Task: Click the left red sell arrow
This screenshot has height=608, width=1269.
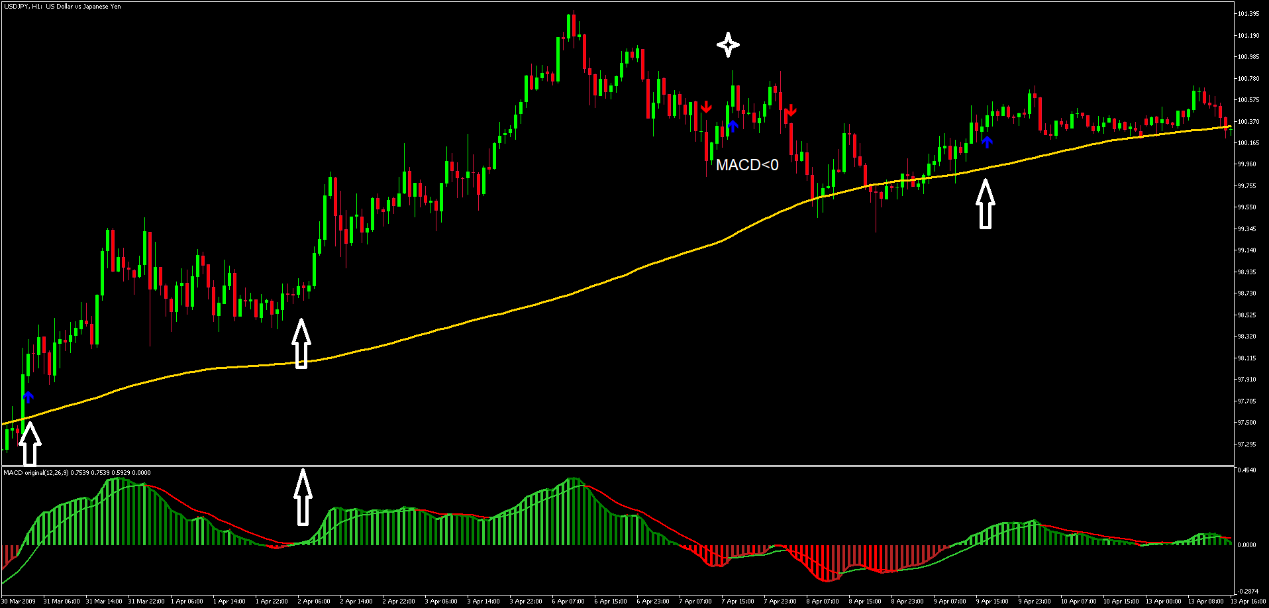Action: point(706,107)
